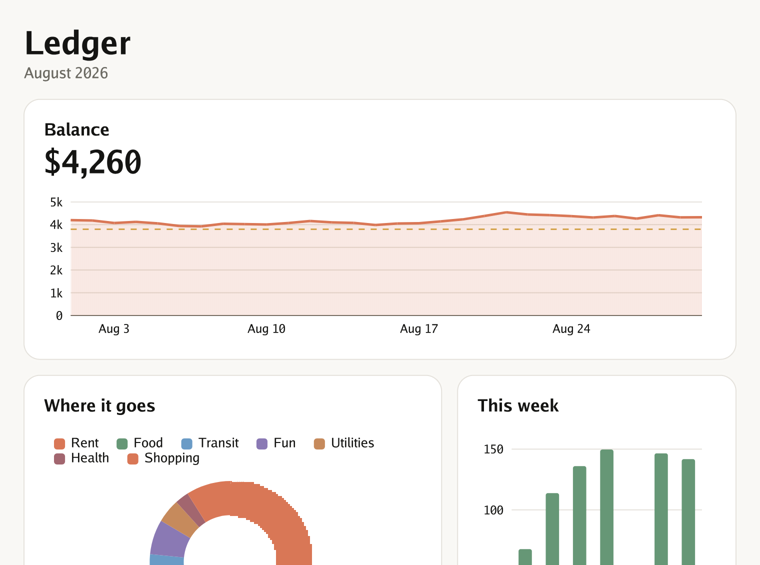The height and width of the screenshot is (565, 760).
Task: Click the shortest bar in This week chart
Action: (525, 557)
